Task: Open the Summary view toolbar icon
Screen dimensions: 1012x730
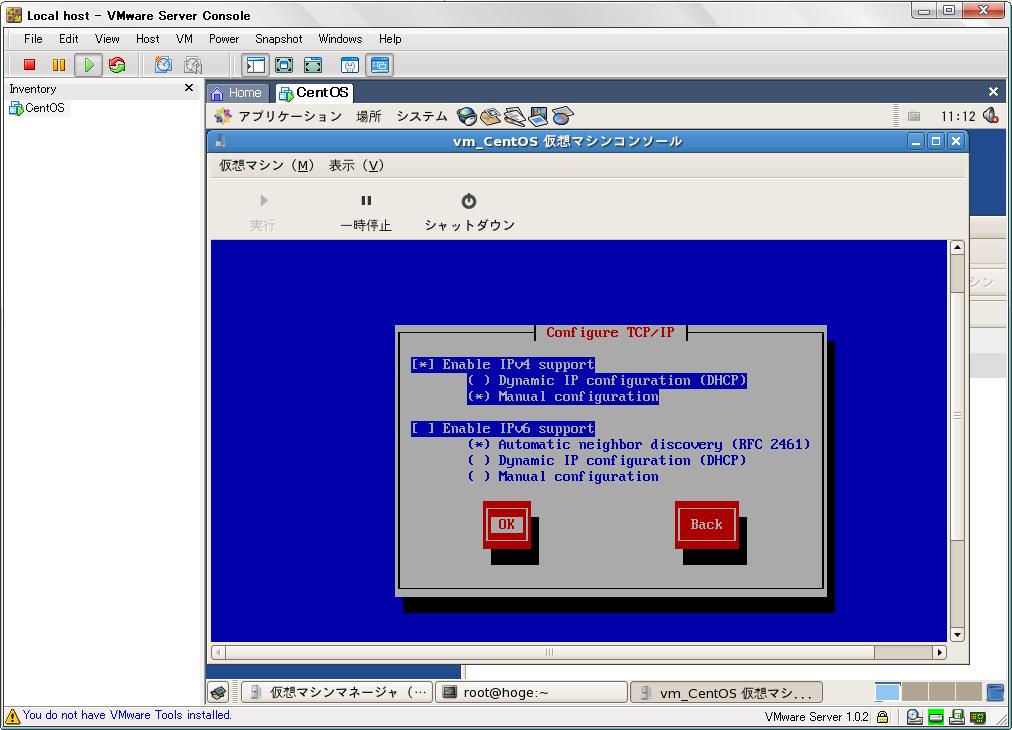Action: tap(350, 65)
